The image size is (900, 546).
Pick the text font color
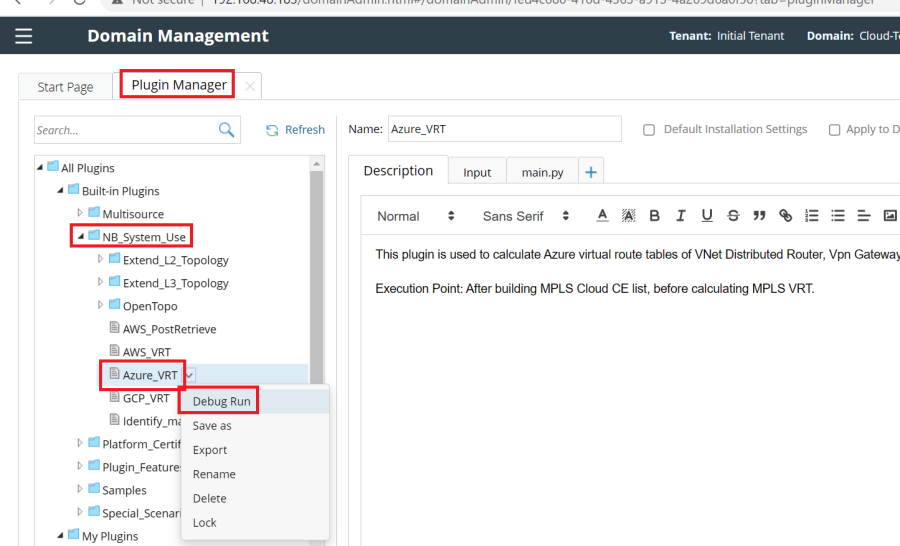pyautogui.click(x=602, y=216)
